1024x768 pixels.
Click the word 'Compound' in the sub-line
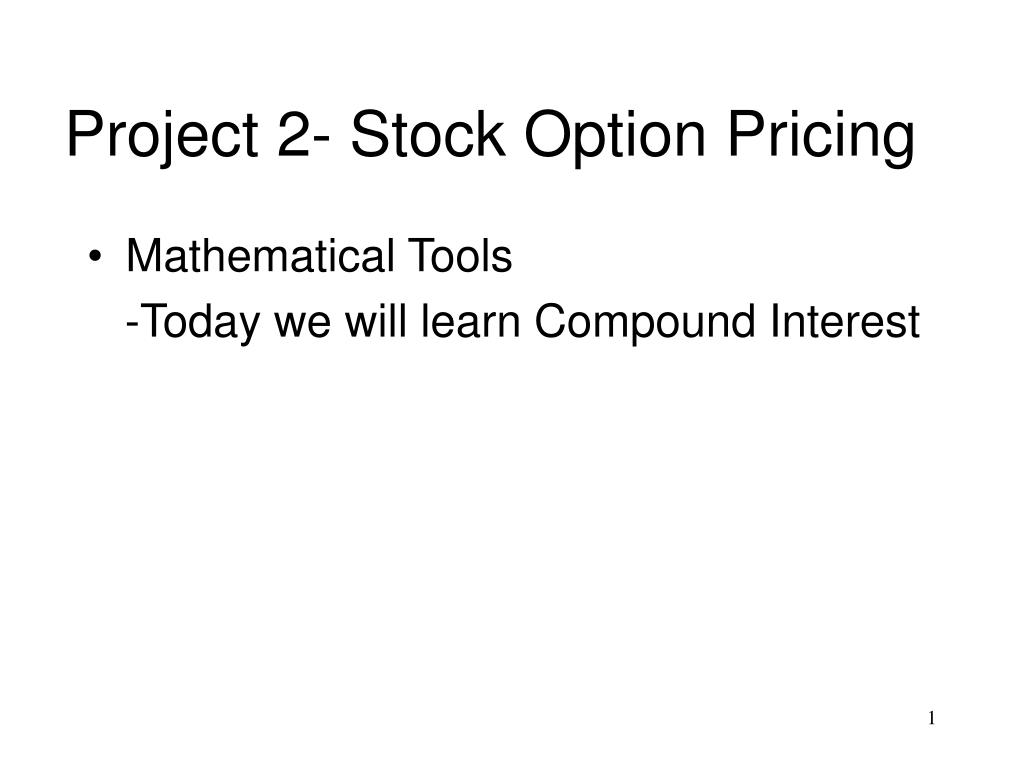(645, 323)
